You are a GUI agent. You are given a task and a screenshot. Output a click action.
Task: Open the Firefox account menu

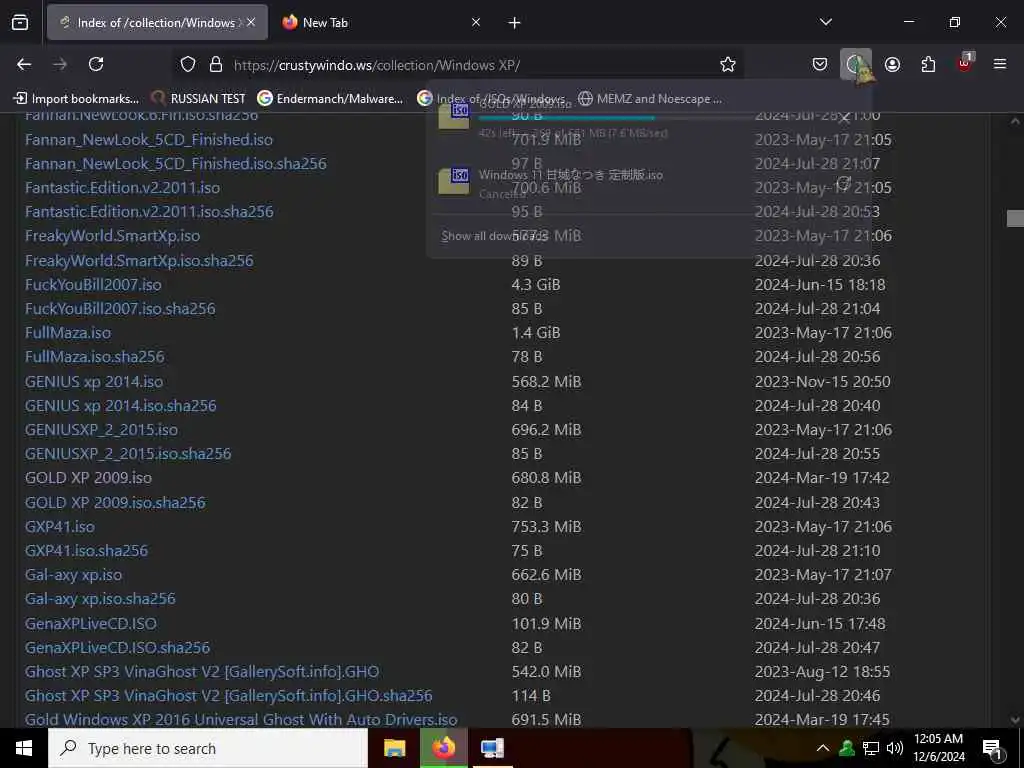pyautogui.click(x=892, y=64)
